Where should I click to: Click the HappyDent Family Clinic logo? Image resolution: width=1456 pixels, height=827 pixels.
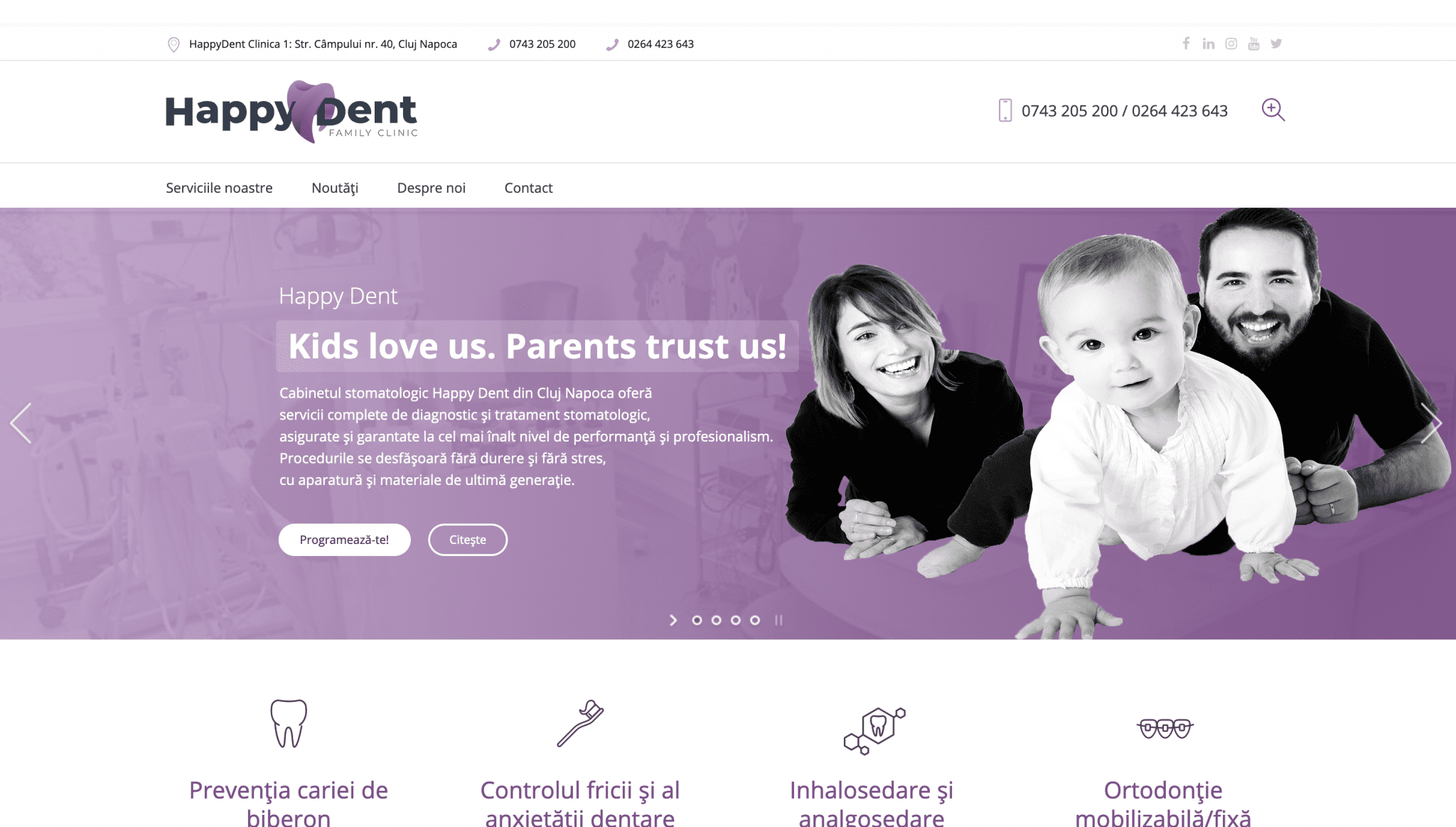(x=291, y=112)
